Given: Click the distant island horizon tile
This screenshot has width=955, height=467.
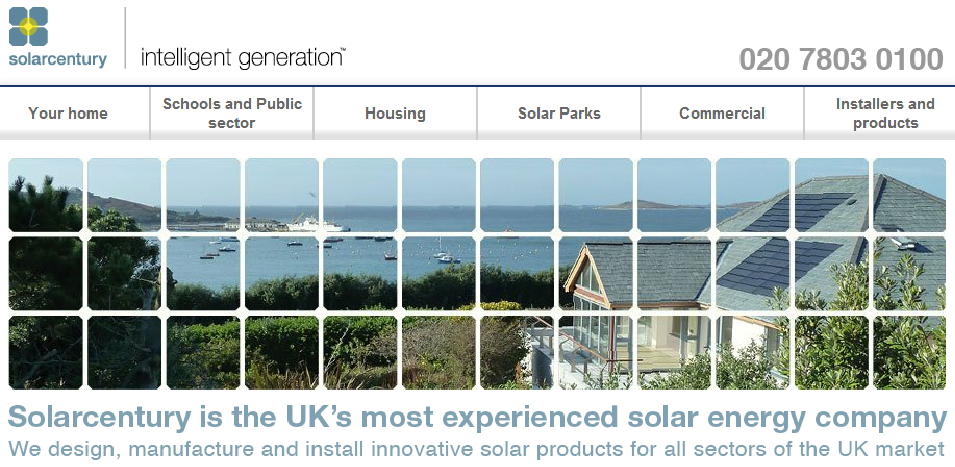Looking at the screenshot, I should click(x=674, y=195).
